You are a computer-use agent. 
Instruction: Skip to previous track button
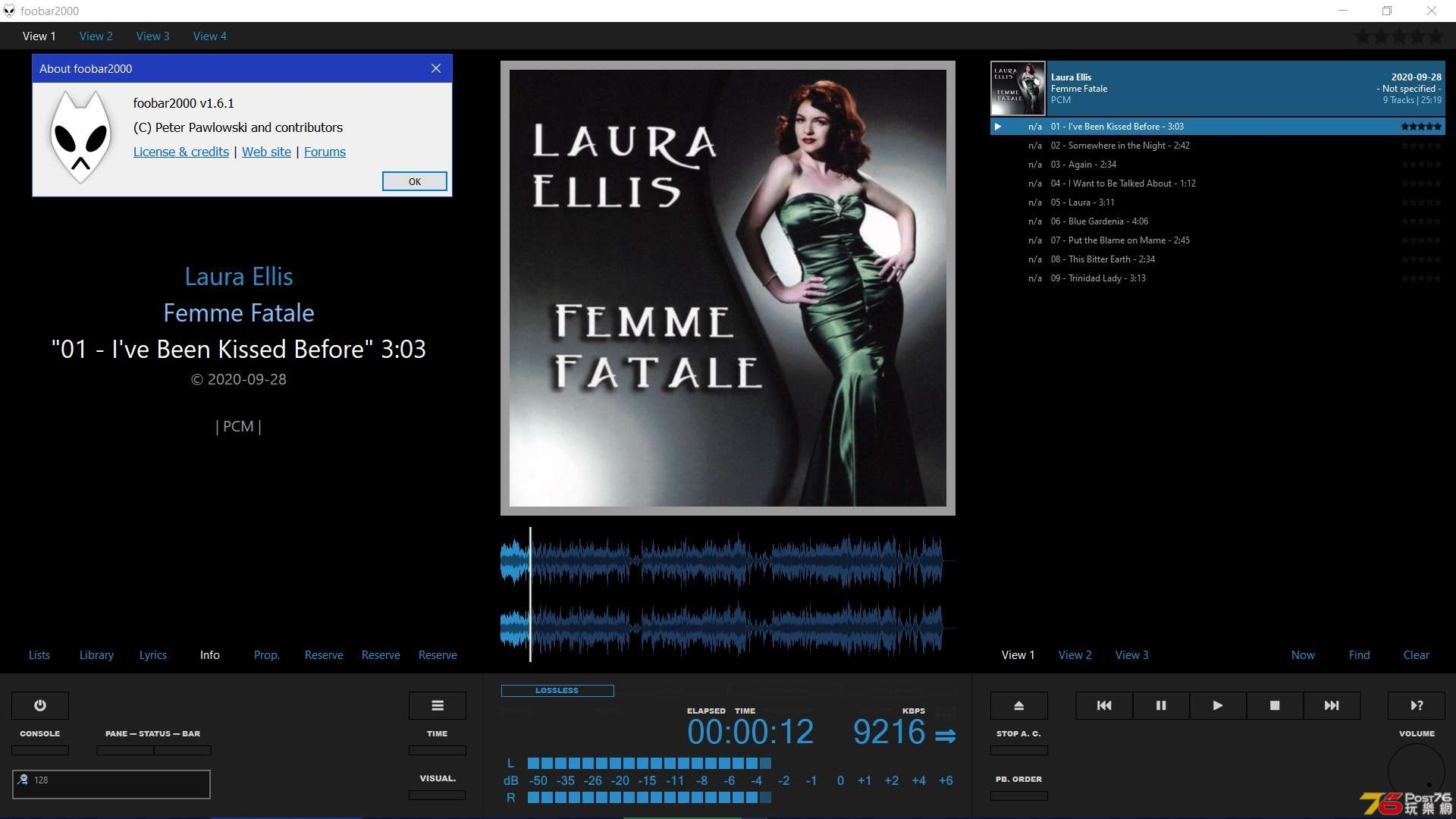1104,705
